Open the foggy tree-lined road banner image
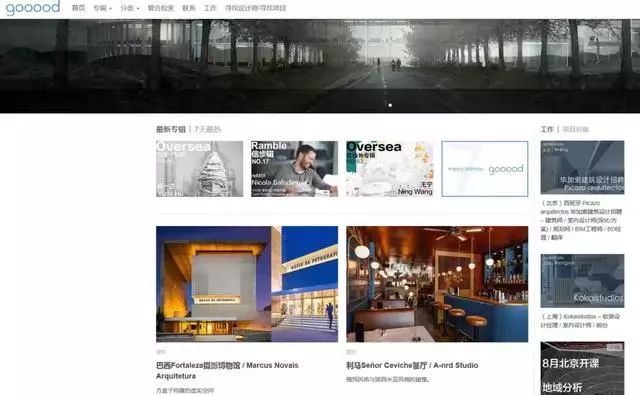640x395 pixels. (320, 66)
